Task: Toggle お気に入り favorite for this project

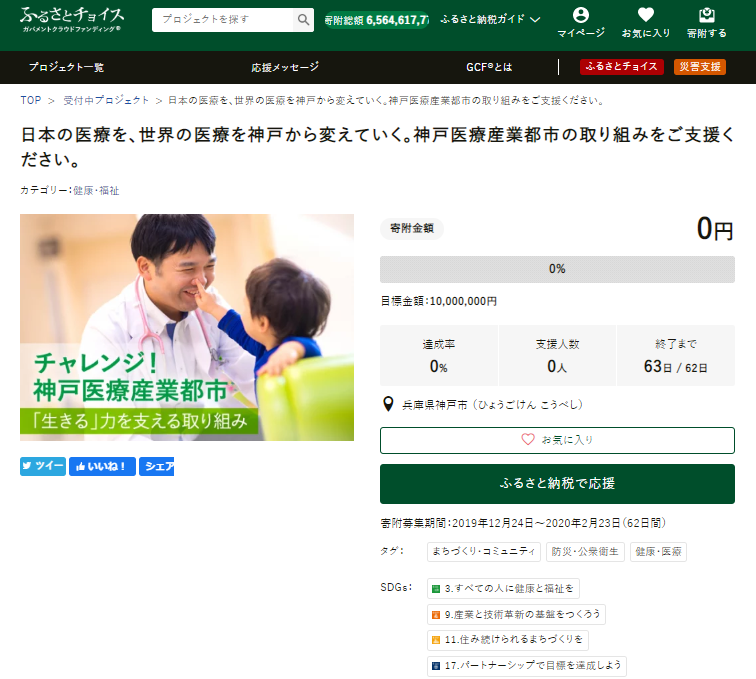Action: (557, 440)
